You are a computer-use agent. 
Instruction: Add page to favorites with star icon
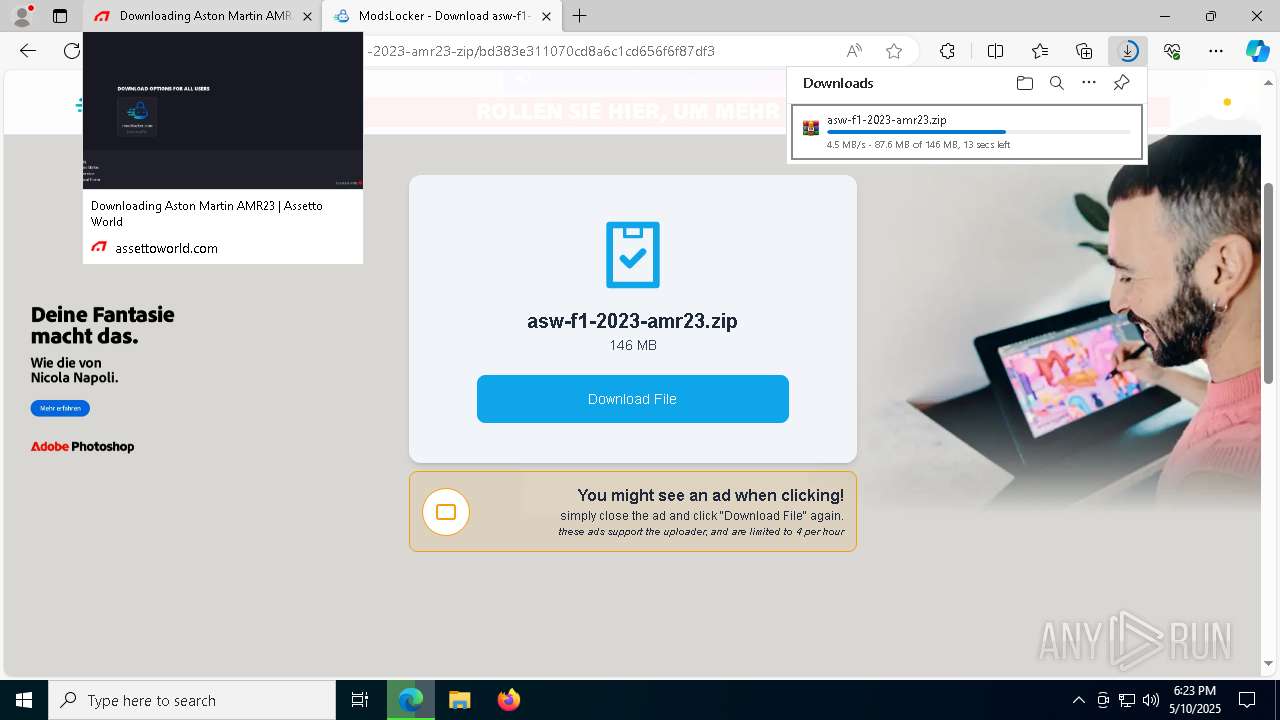click(x=894, y=51)
